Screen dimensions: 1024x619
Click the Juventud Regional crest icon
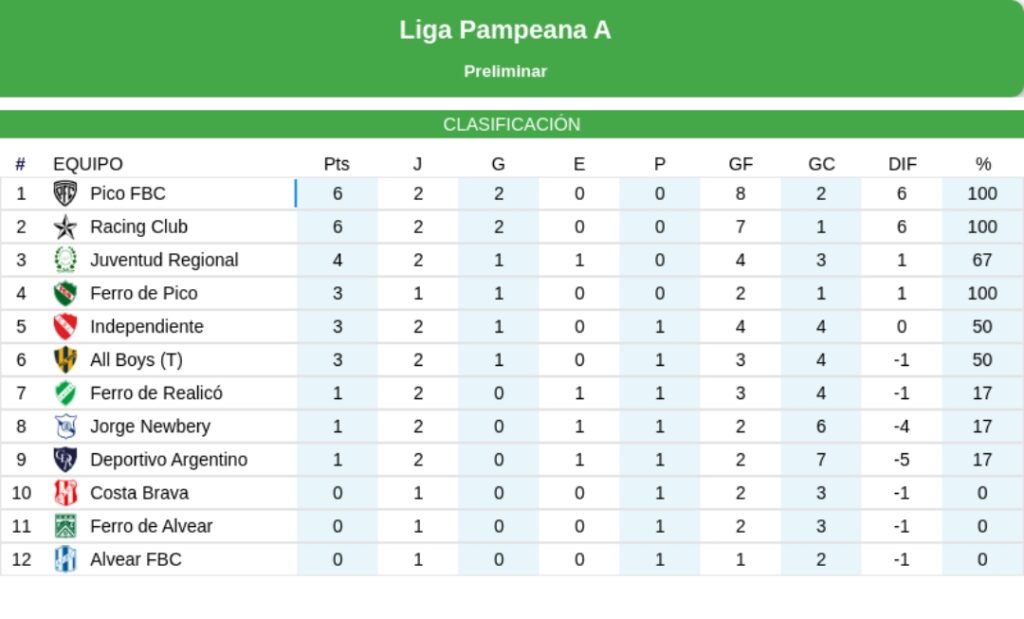[65, 260]
